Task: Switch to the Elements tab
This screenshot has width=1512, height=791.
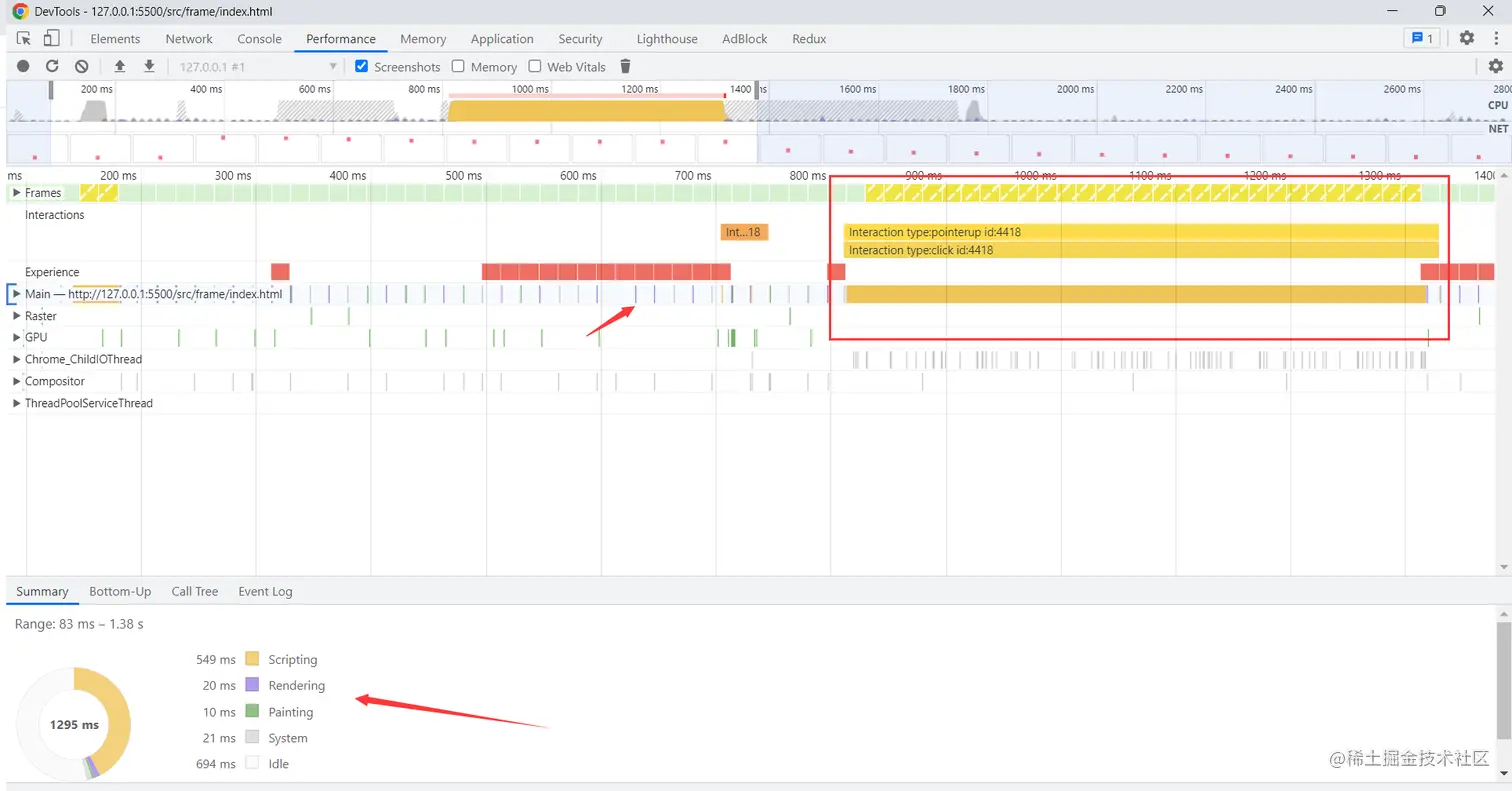Action: [x=115, y=39]
